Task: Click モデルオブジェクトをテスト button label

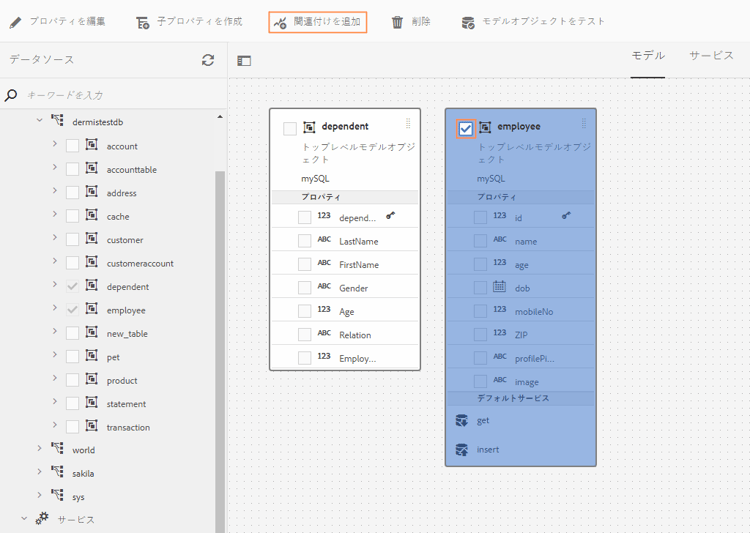Action: coord(544,22)
